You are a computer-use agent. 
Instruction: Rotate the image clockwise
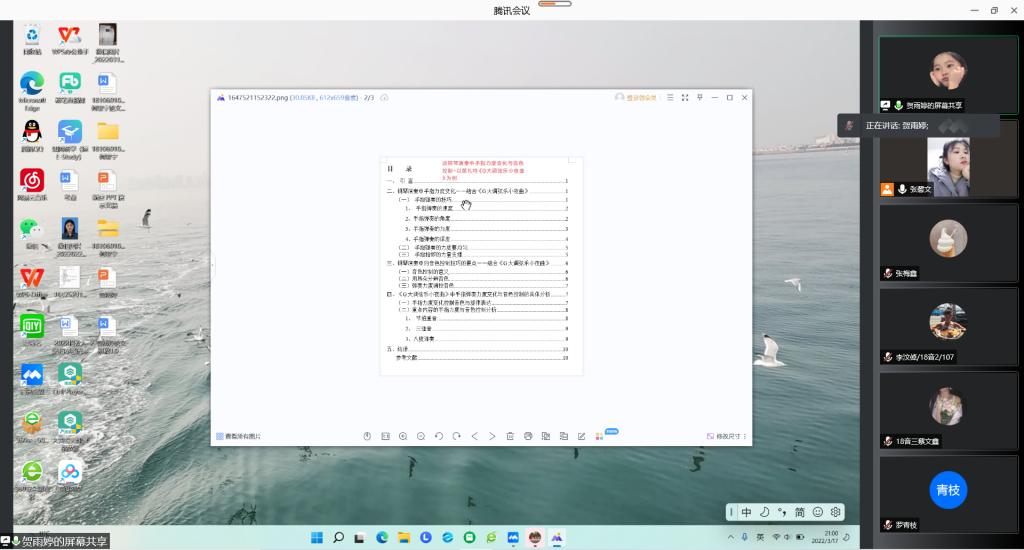point(457,436)
